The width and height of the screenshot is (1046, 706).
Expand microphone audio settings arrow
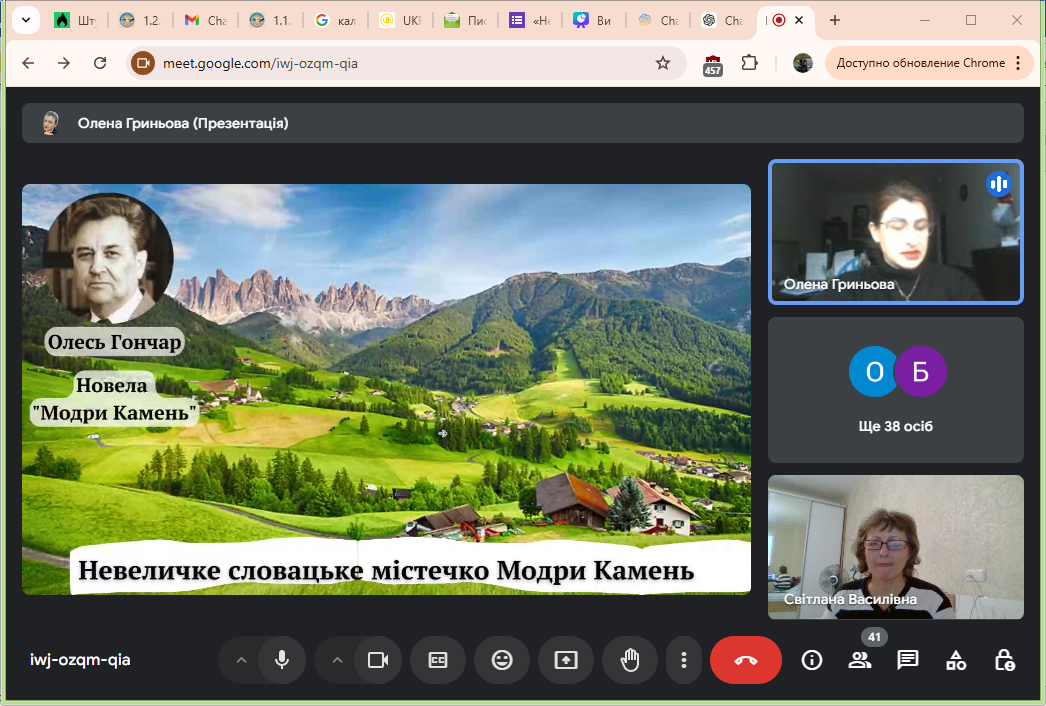tap(240, 660)
